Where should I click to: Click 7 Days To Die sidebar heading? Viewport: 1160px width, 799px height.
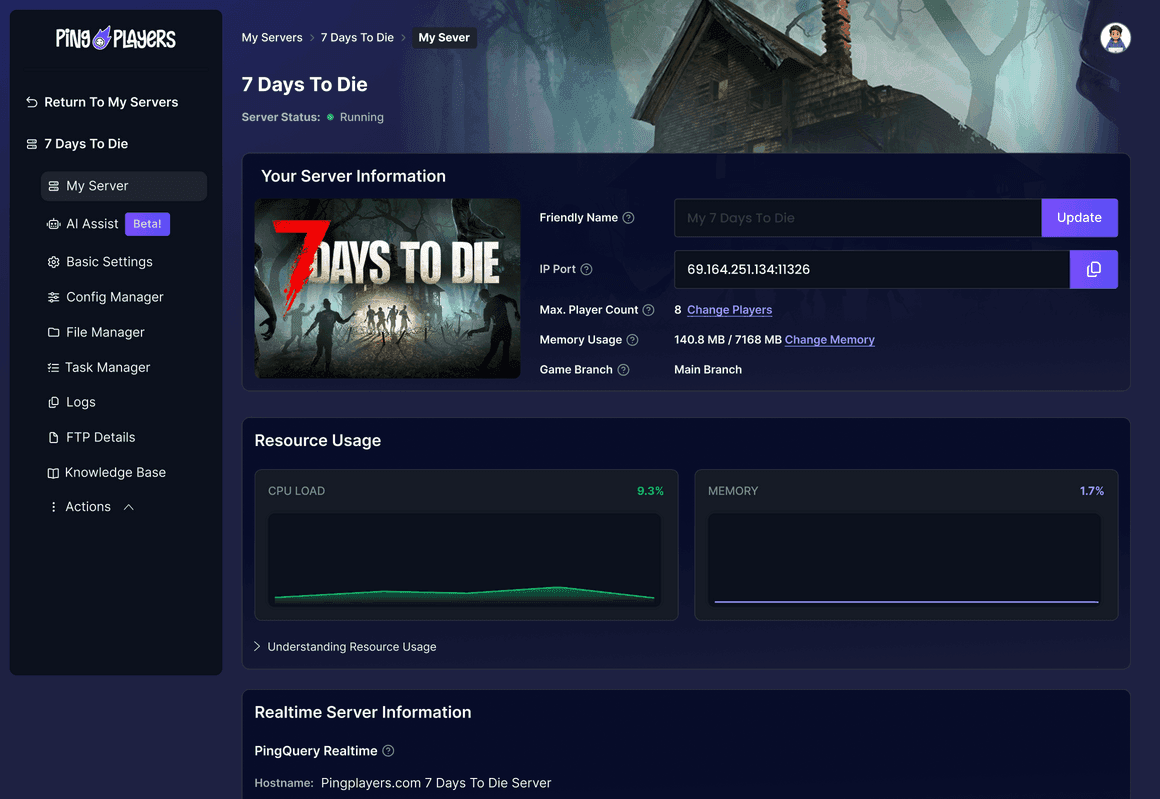point(86,144)
